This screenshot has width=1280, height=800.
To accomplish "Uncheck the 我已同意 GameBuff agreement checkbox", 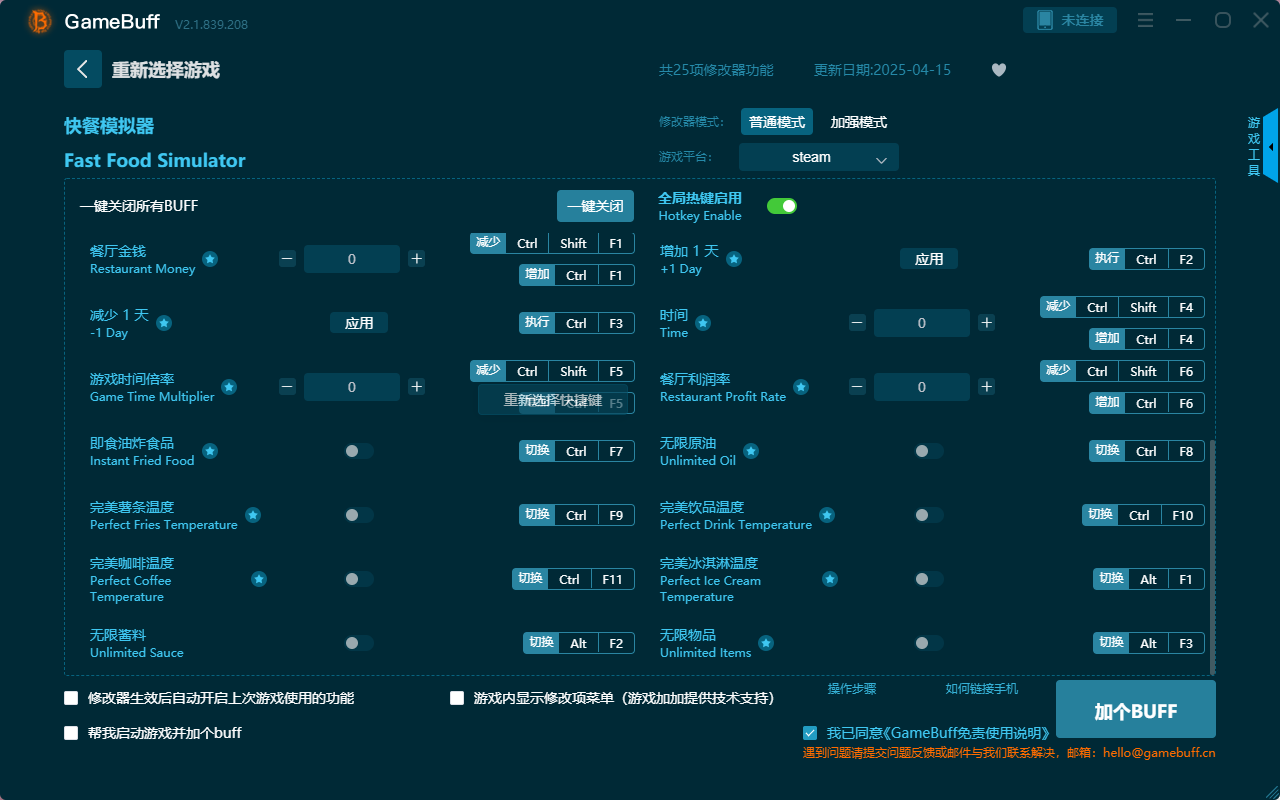I will click(x=809, y=732).
